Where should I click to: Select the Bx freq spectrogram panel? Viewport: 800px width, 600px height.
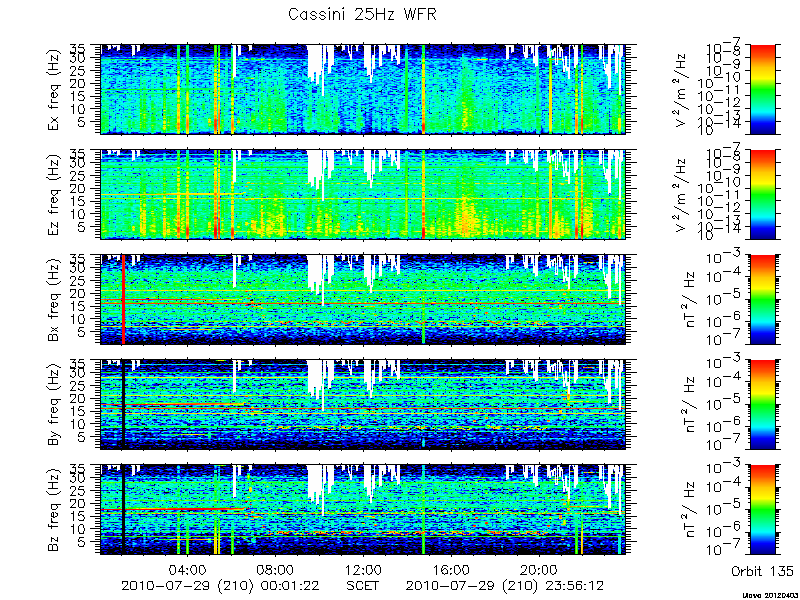[x=363, y=299]
